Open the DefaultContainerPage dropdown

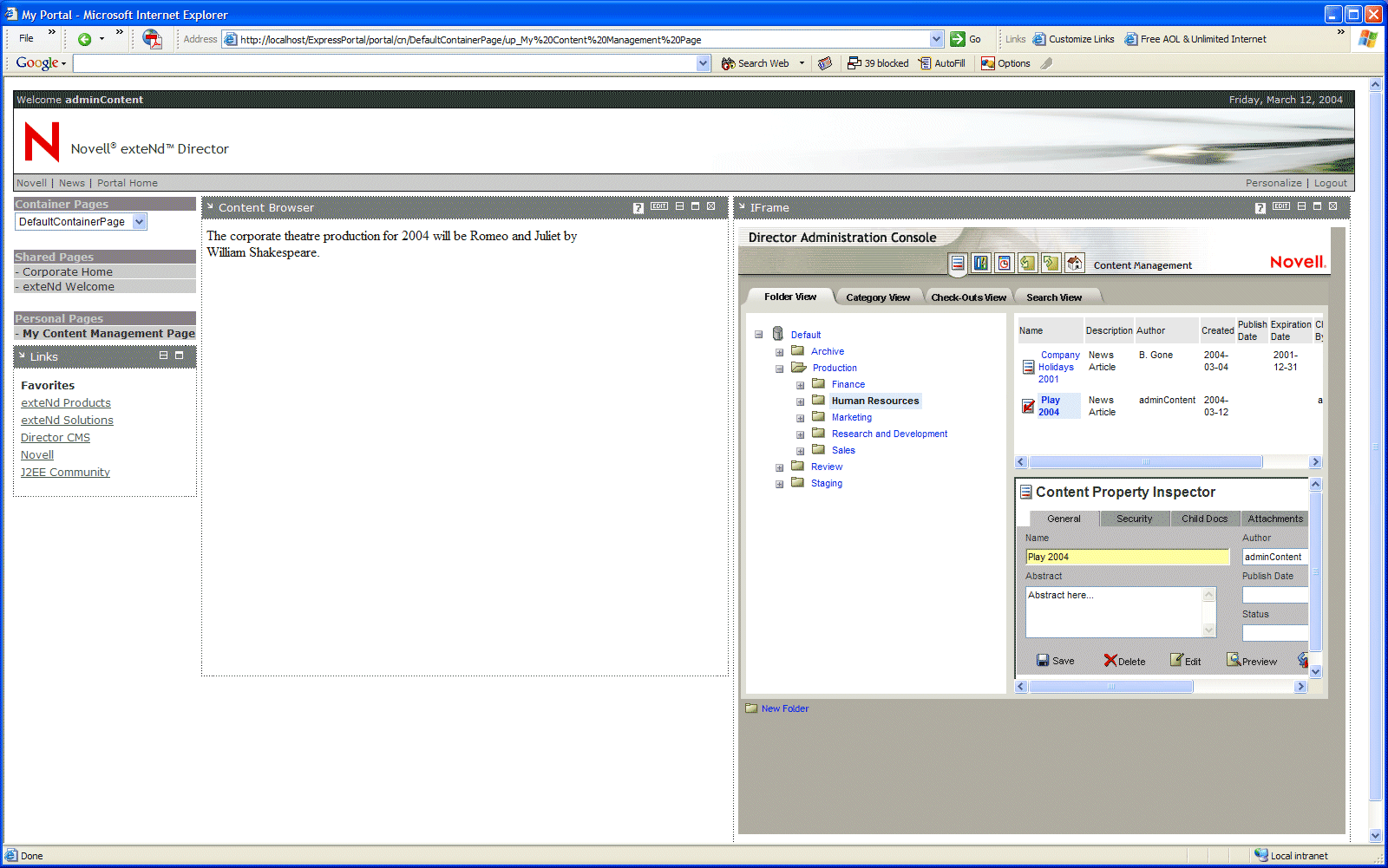point(140,222)
